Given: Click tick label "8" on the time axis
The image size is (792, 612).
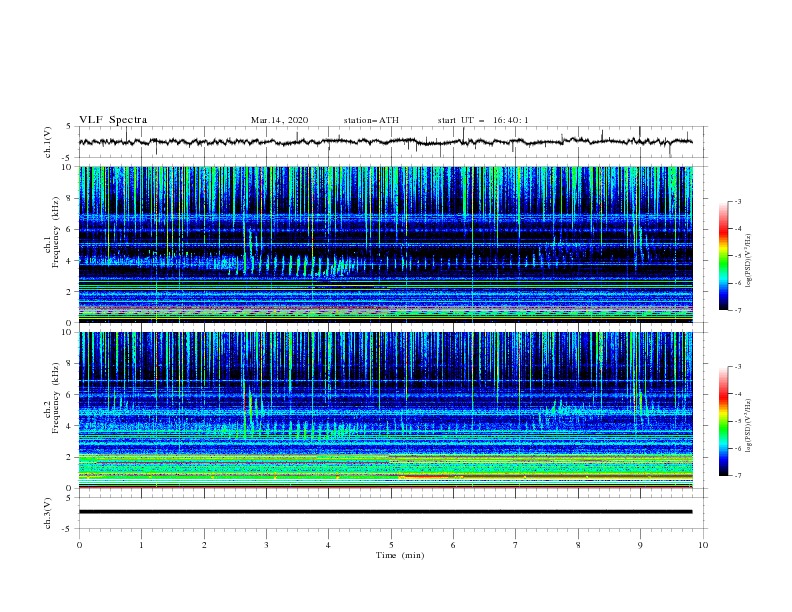Looking at the screenshot, I should (x=578, y=545).
